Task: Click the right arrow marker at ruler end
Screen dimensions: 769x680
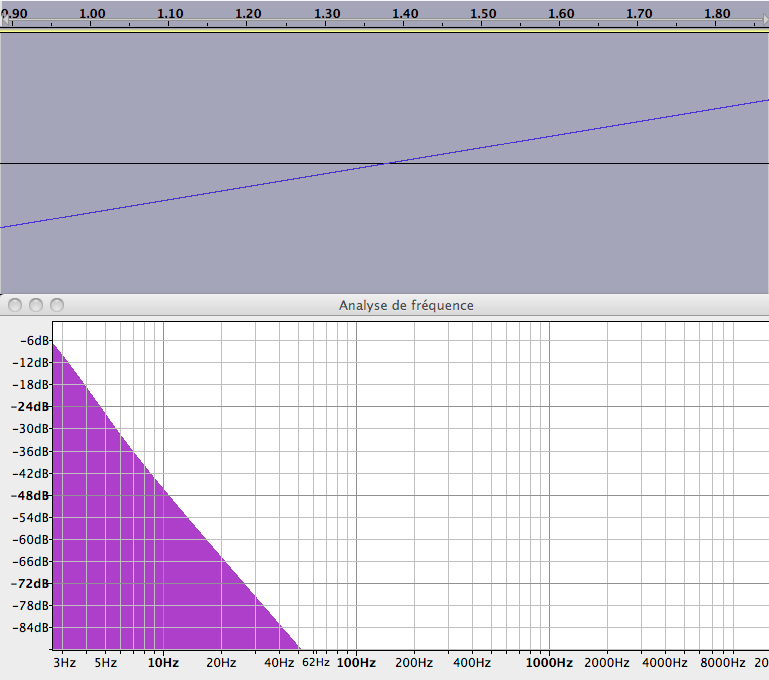Action: [x=765, y=20]
